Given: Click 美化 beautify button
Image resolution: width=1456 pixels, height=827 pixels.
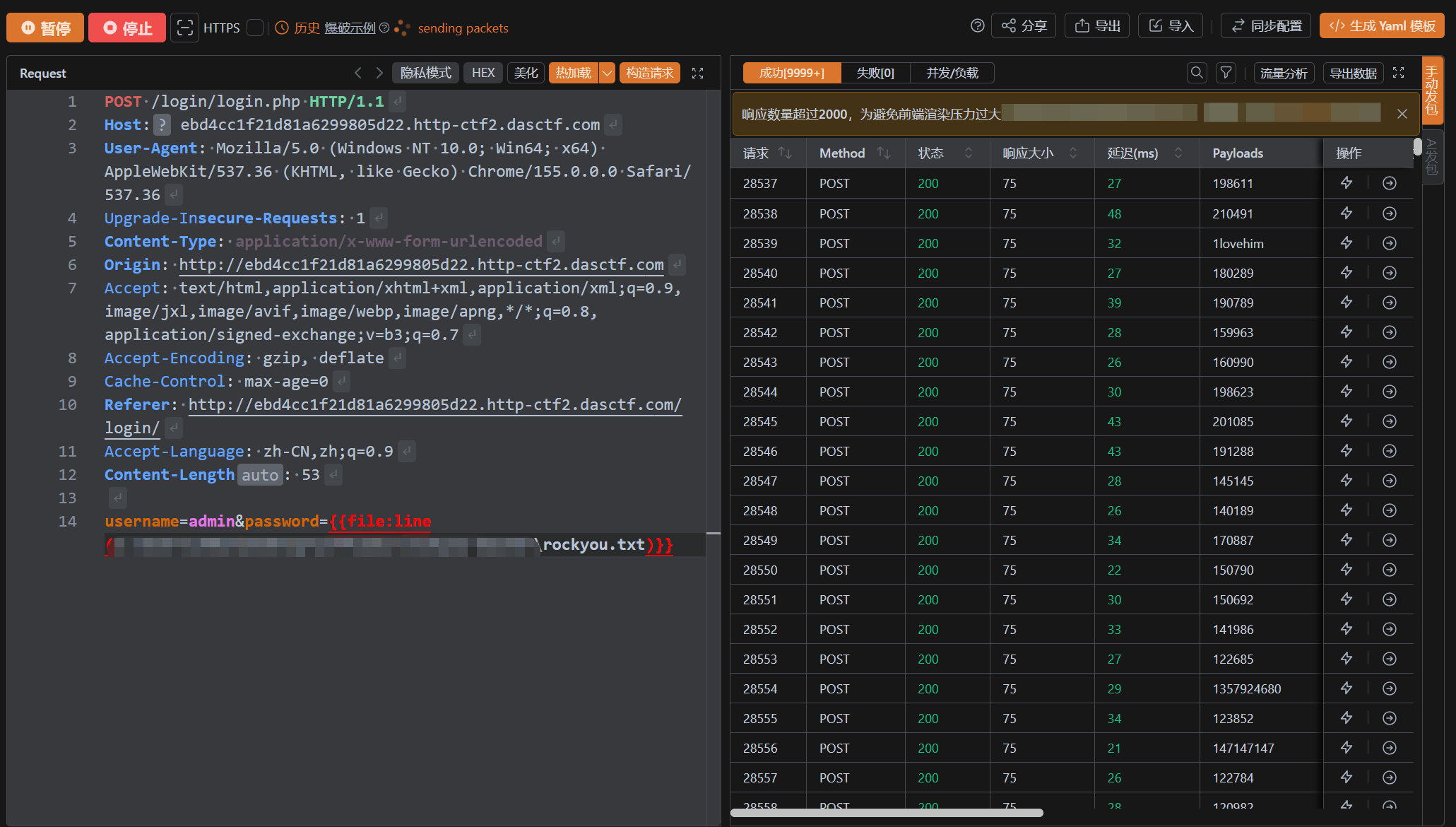Looking at the screenshot, I should click(526, 73).
